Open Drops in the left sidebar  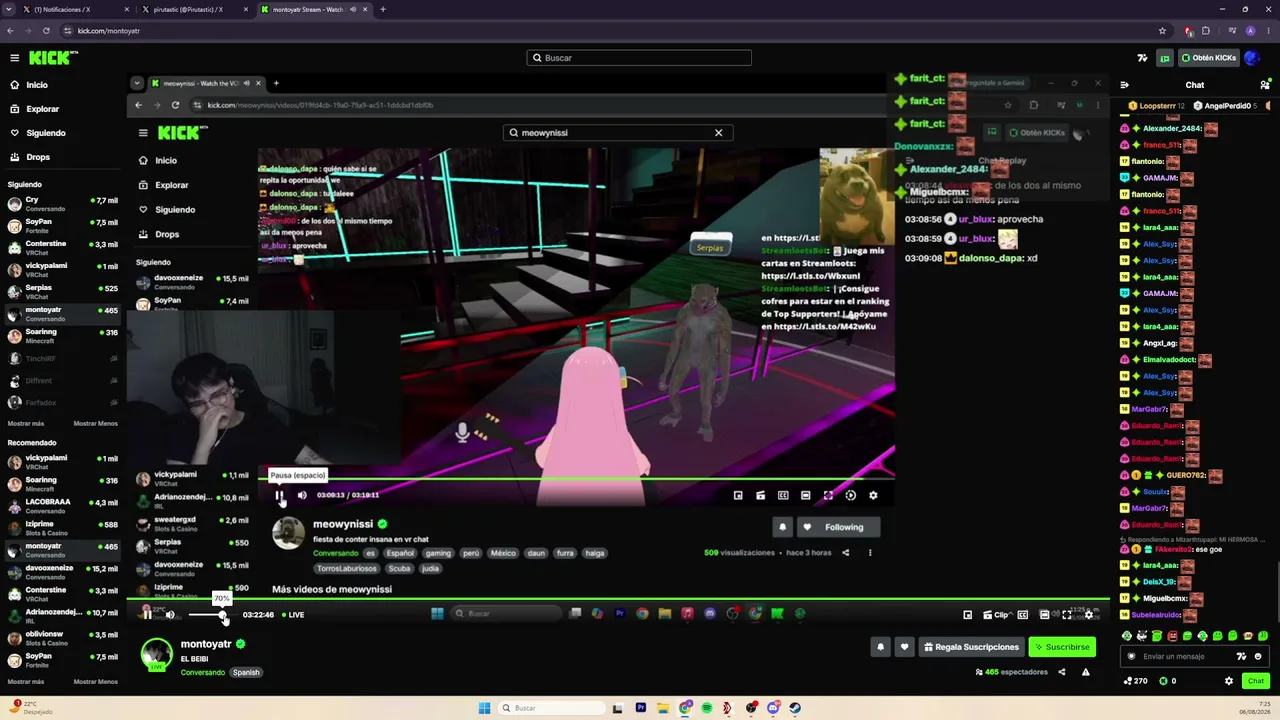[38, 157]
